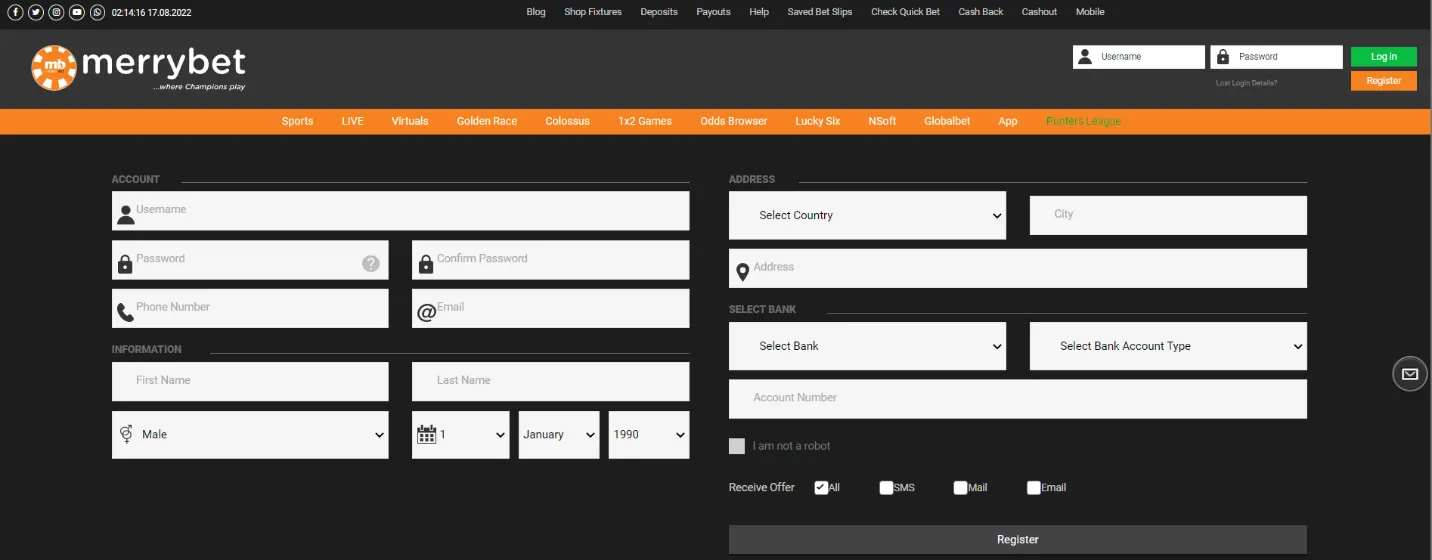The height and width of the screenshot is (560, 1432).
Task: Click the Last Name input field
Action: (550, 381)
